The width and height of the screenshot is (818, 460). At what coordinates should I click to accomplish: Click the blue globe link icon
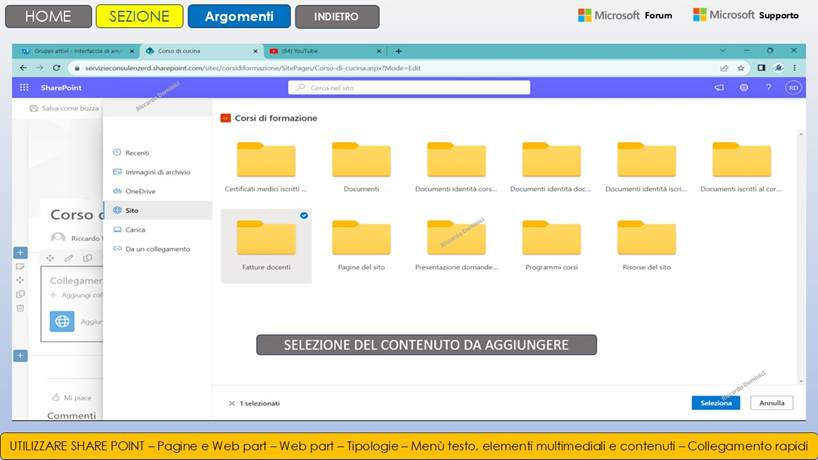click(x=62, y=321)
